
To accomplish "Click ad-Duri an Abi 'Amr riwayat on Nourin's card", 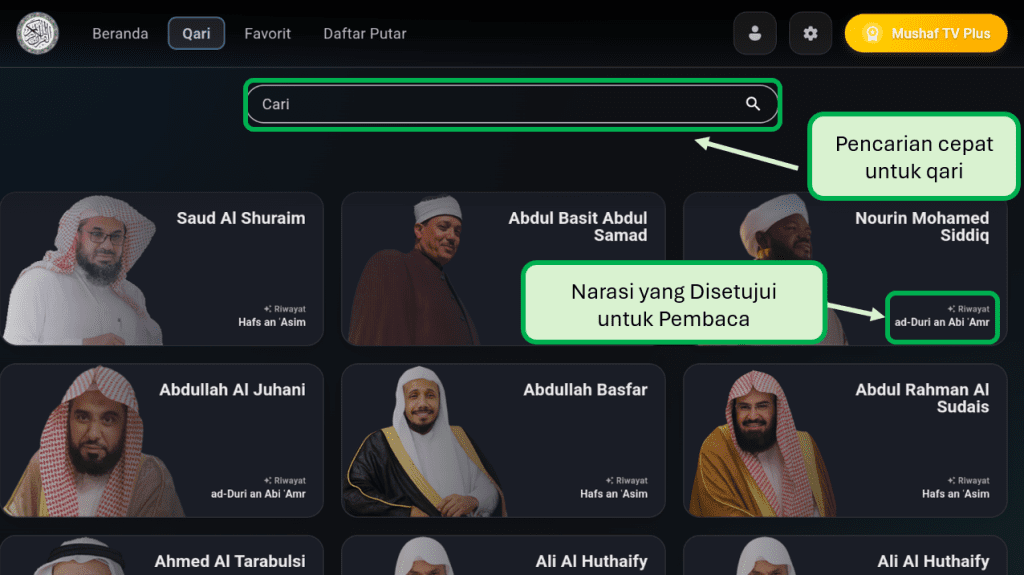I will (942, 322).
